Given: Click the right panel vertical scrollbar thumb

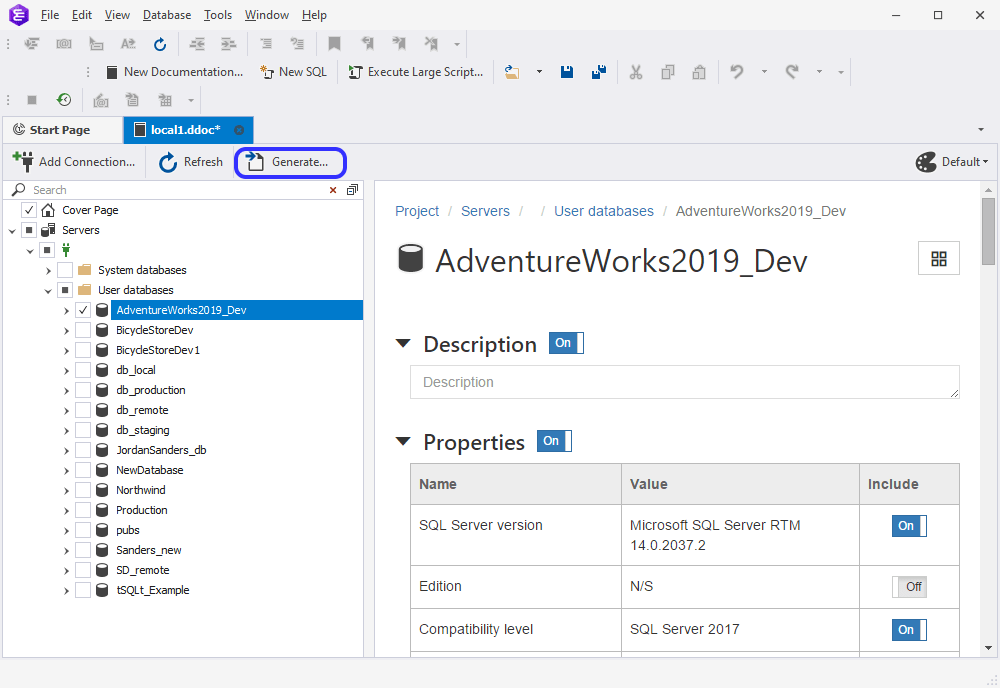Looking at the screenshot, I should click(x=988, y=231).
